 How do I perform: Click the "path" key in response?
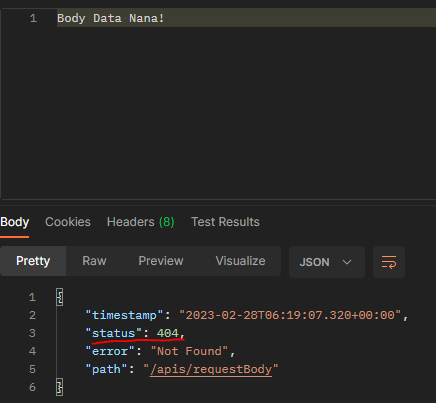pyautogui.click(x=106, y=369)
